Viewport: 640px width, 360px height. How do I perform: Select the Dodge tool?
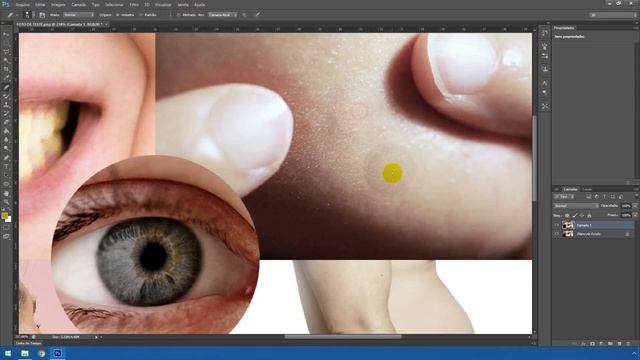coord(6,149)
